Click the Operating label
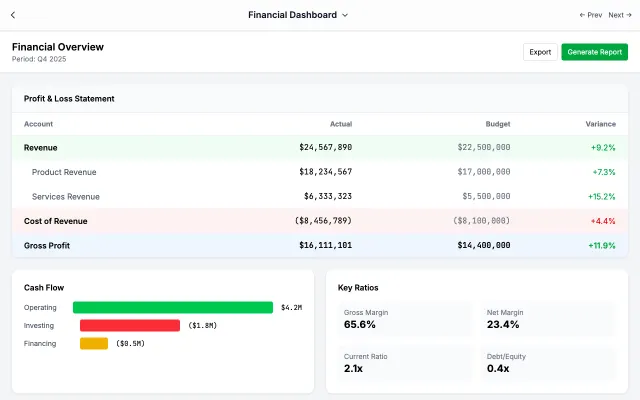The image size is (640, 400). pos(40,307)
